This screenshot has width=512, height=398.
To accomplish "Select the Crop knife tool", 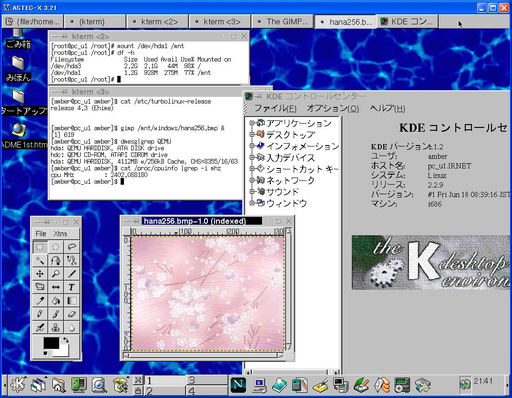I will tap(71, 274).
